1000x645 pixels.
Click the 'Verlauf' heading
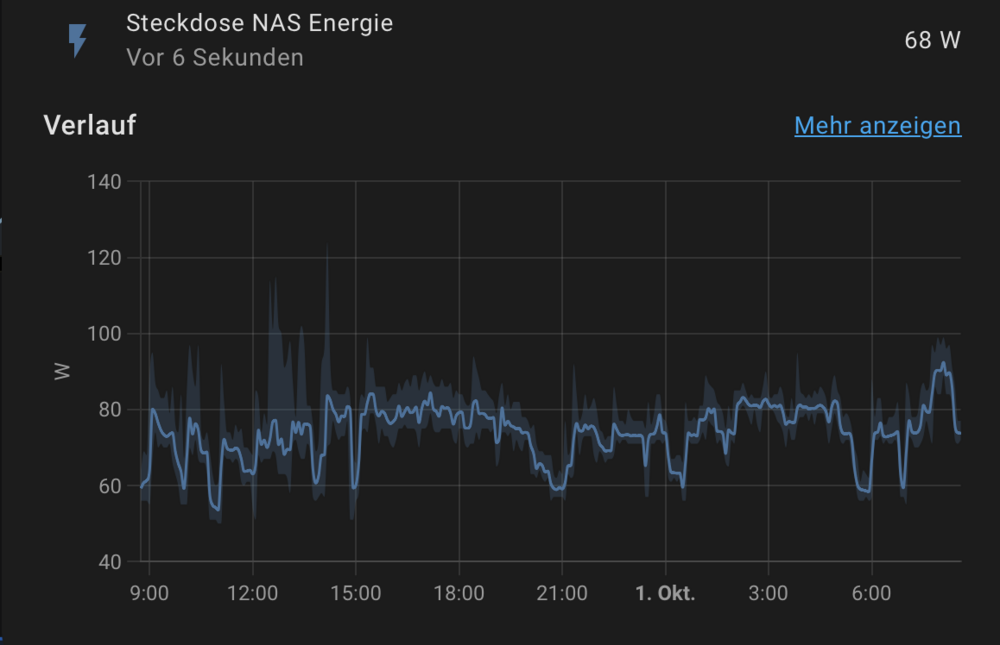pos(90,125)
